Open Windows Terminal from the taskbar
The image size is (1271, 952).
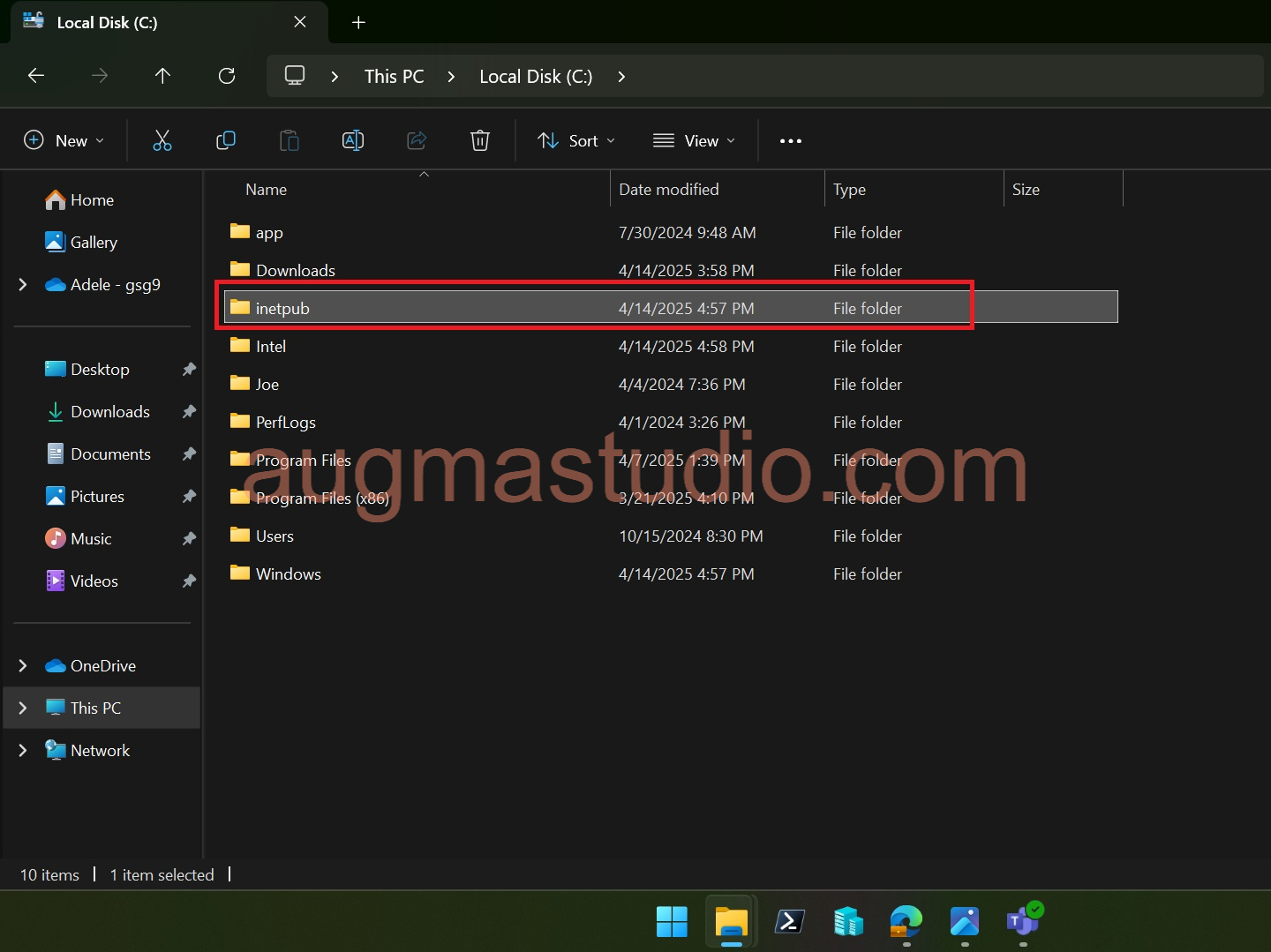point(790,920)
